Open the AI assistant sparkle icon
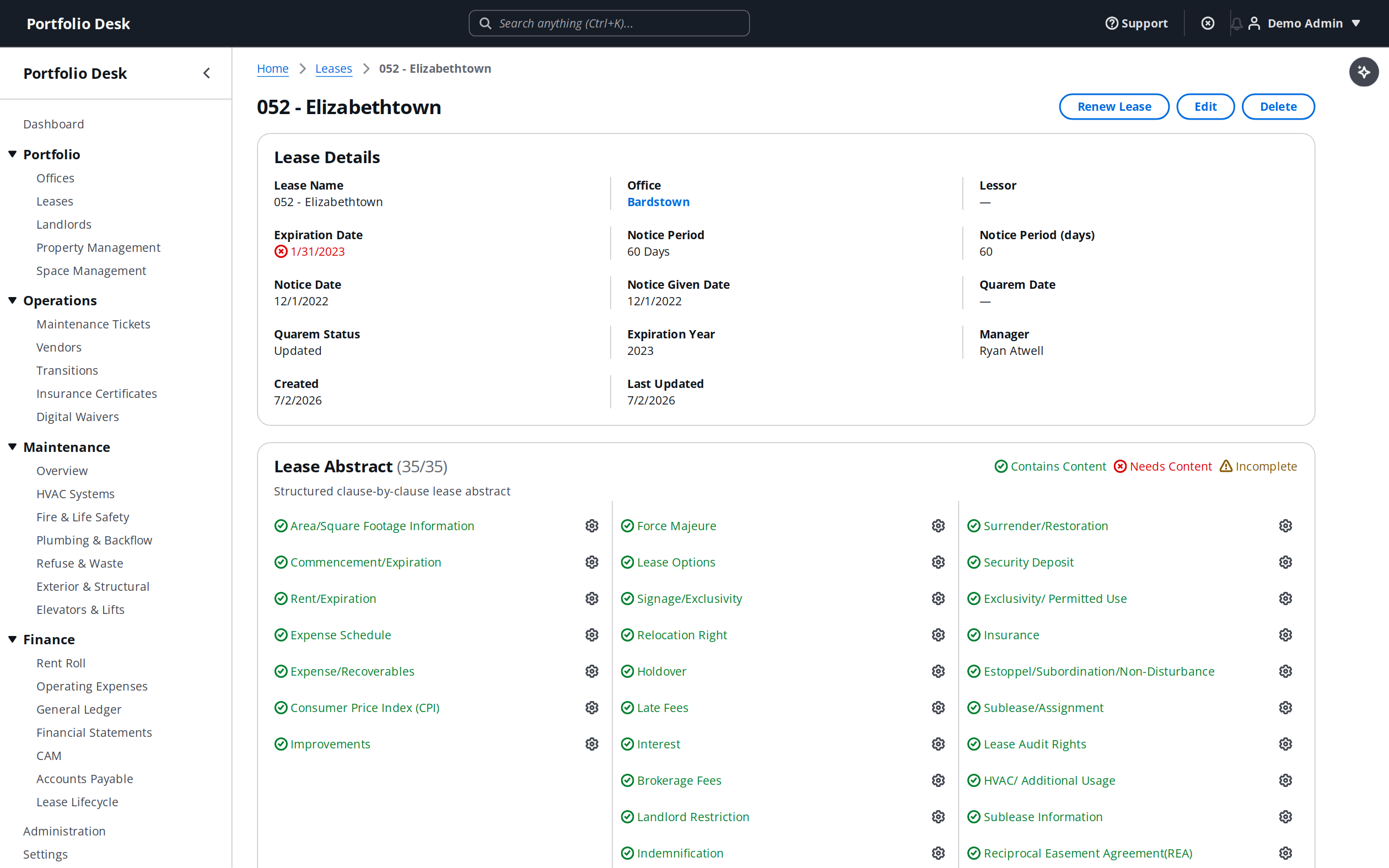This screenshot has height=868, width=1389. [x=1363, y=72]
